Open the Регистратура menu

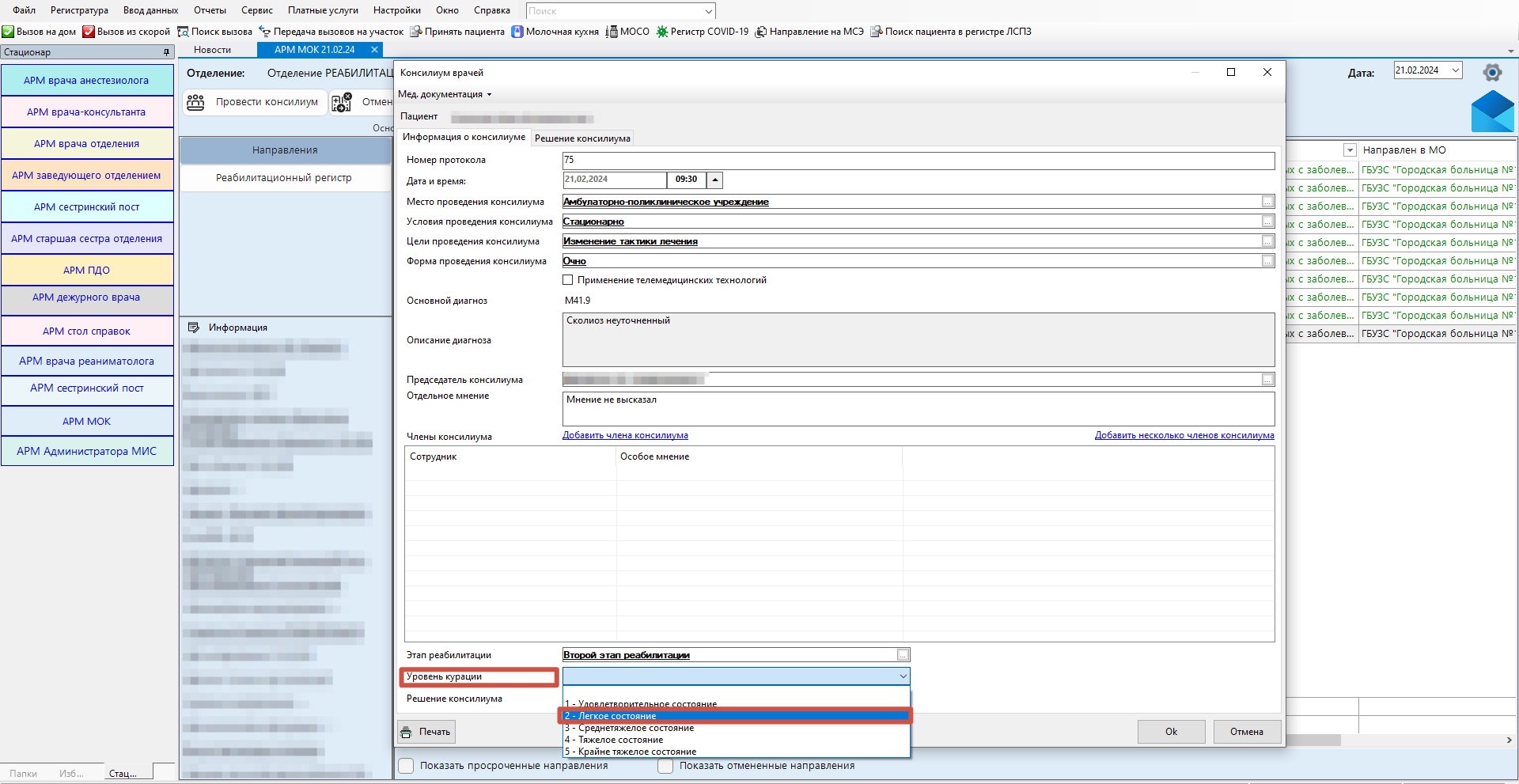coord(79,10)
